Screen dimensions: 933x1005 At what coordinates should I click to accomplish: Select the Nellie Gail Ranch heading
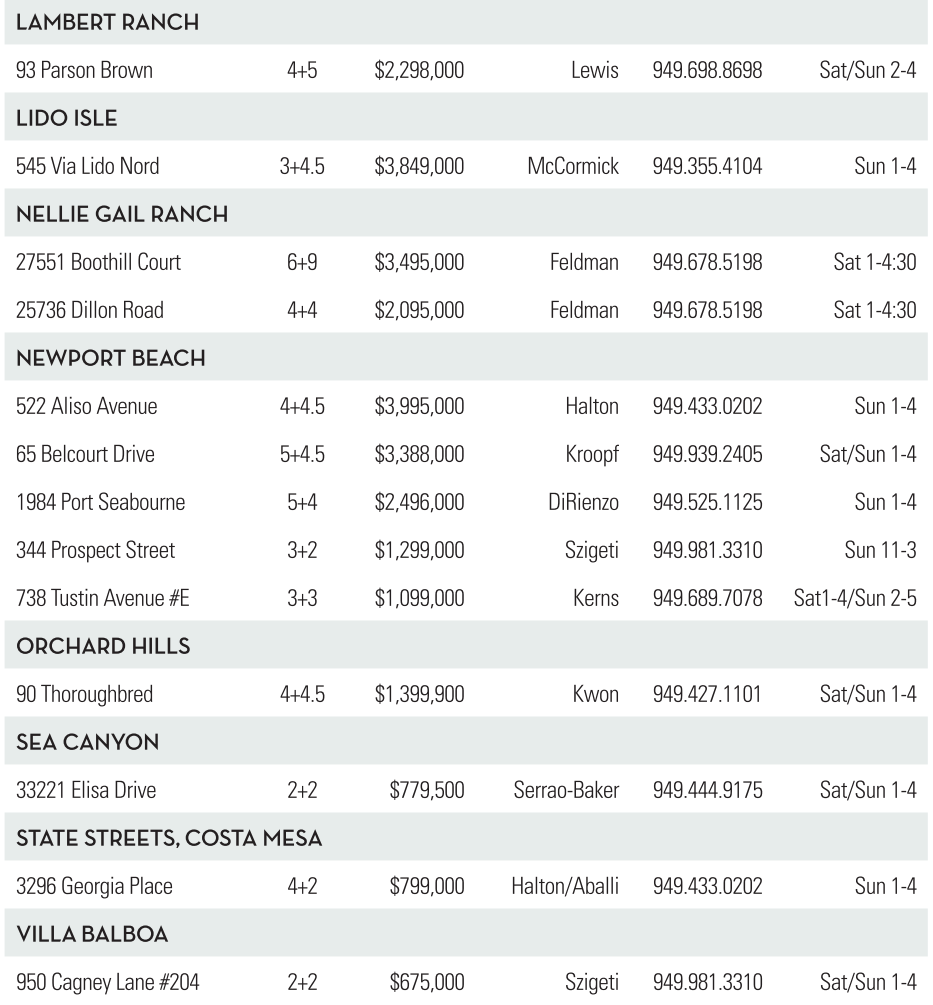(122, 214)
